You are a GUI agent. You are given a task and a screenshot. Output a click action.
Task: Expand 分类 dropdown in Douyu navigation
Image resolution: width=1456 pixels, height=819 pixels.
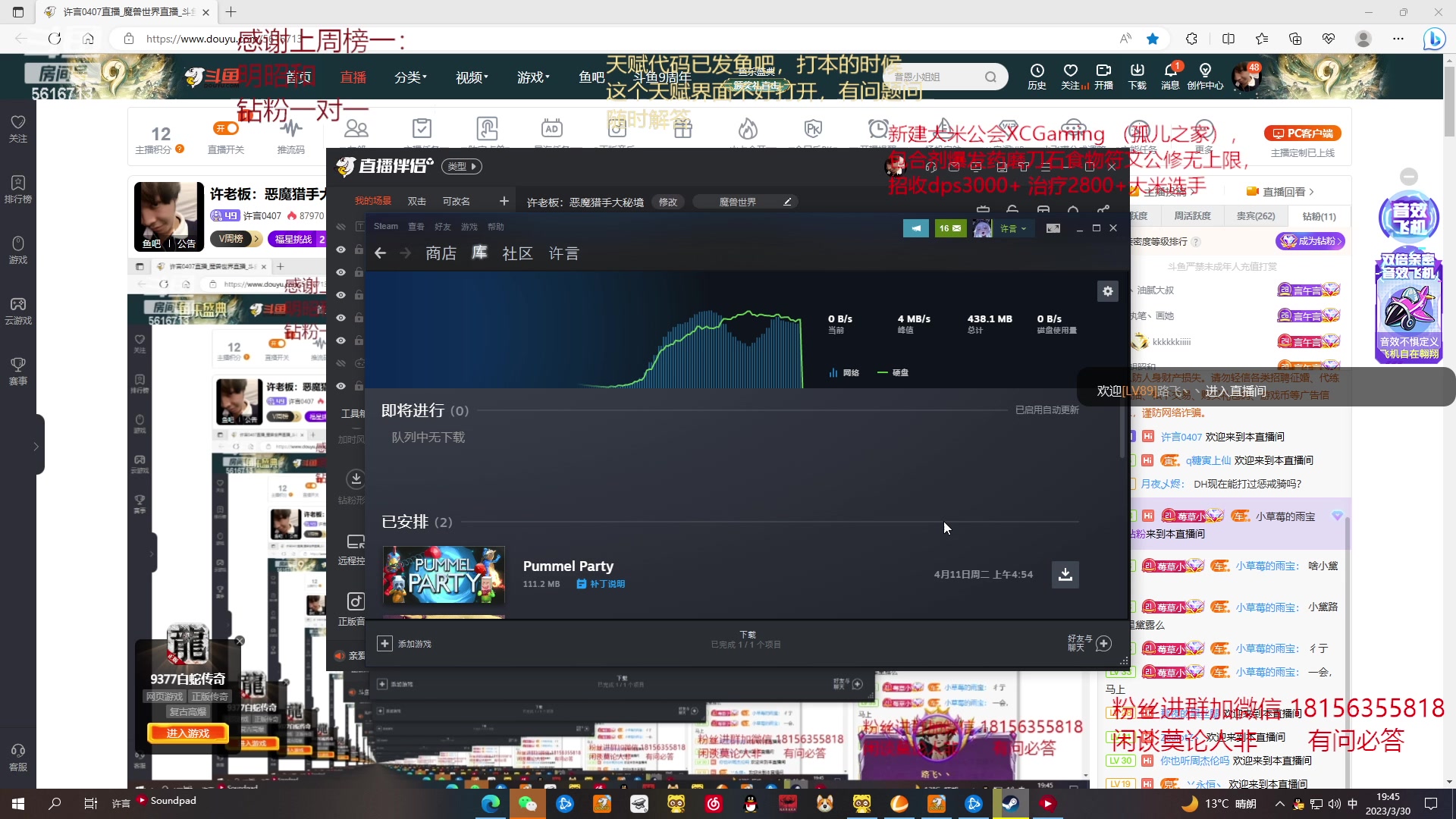[x=410, y=77]
